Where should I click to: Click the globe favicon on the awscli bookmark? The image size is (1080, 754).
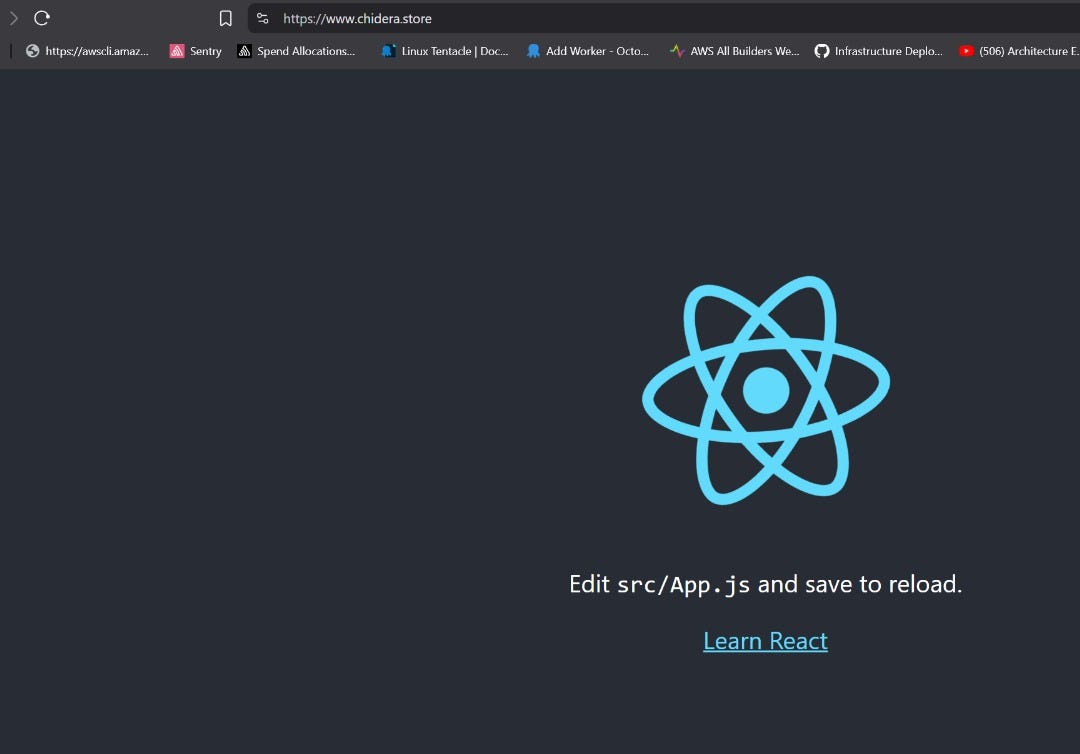[31, 51]
